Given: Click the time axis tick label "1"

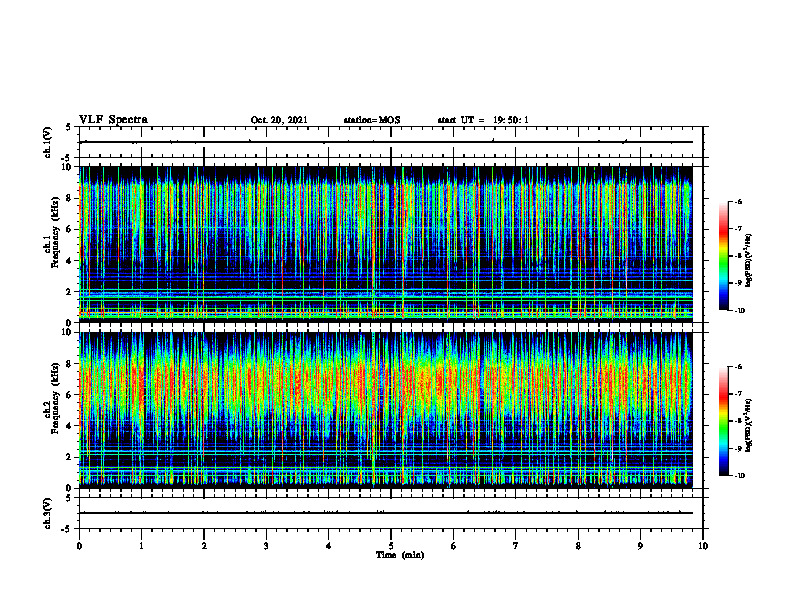Looking at the screenshot, I should point(141,546).
